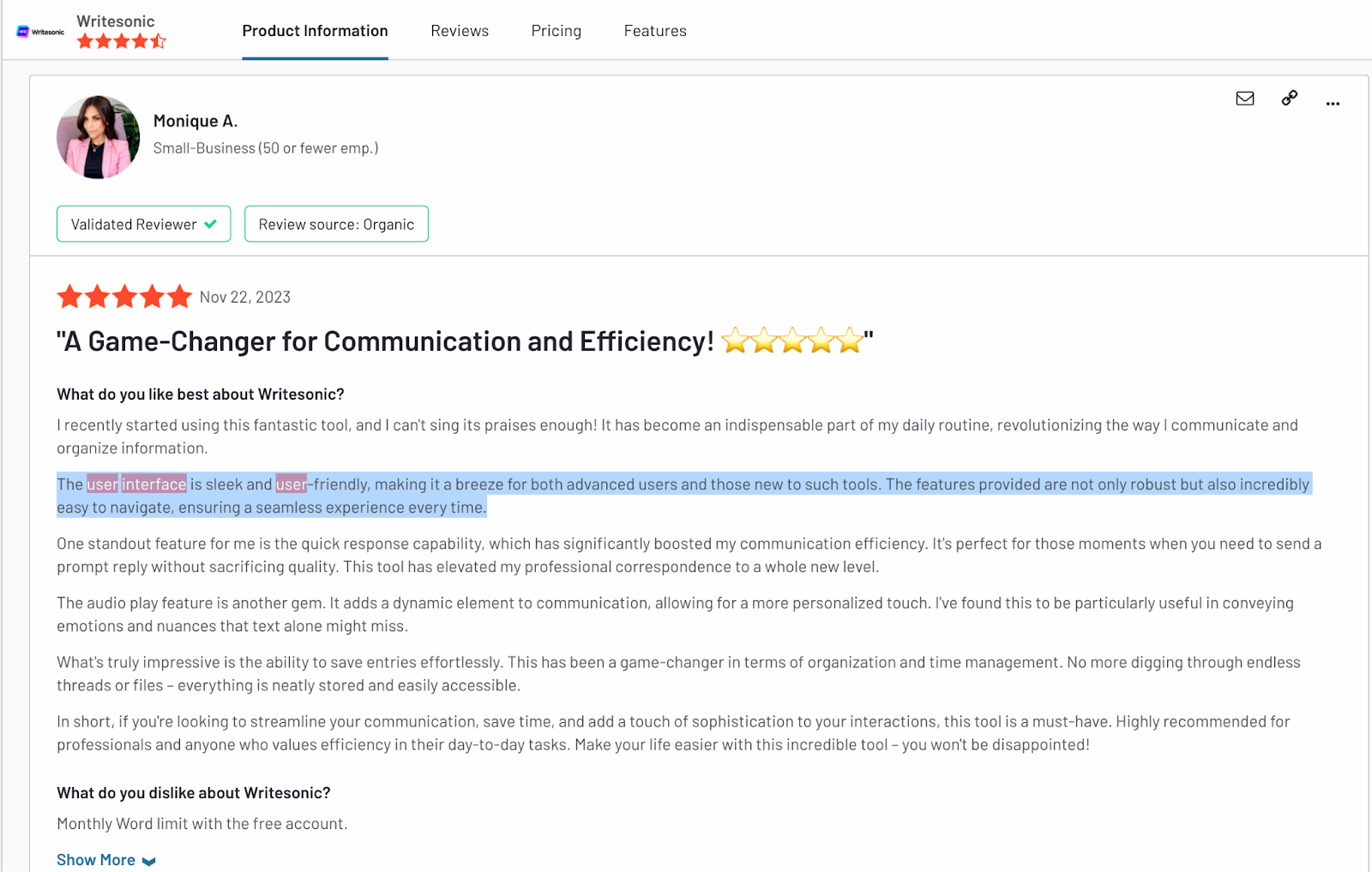
Task: Click the paragraph starting What's truly impressive
Action: click(x=679, y=673)
